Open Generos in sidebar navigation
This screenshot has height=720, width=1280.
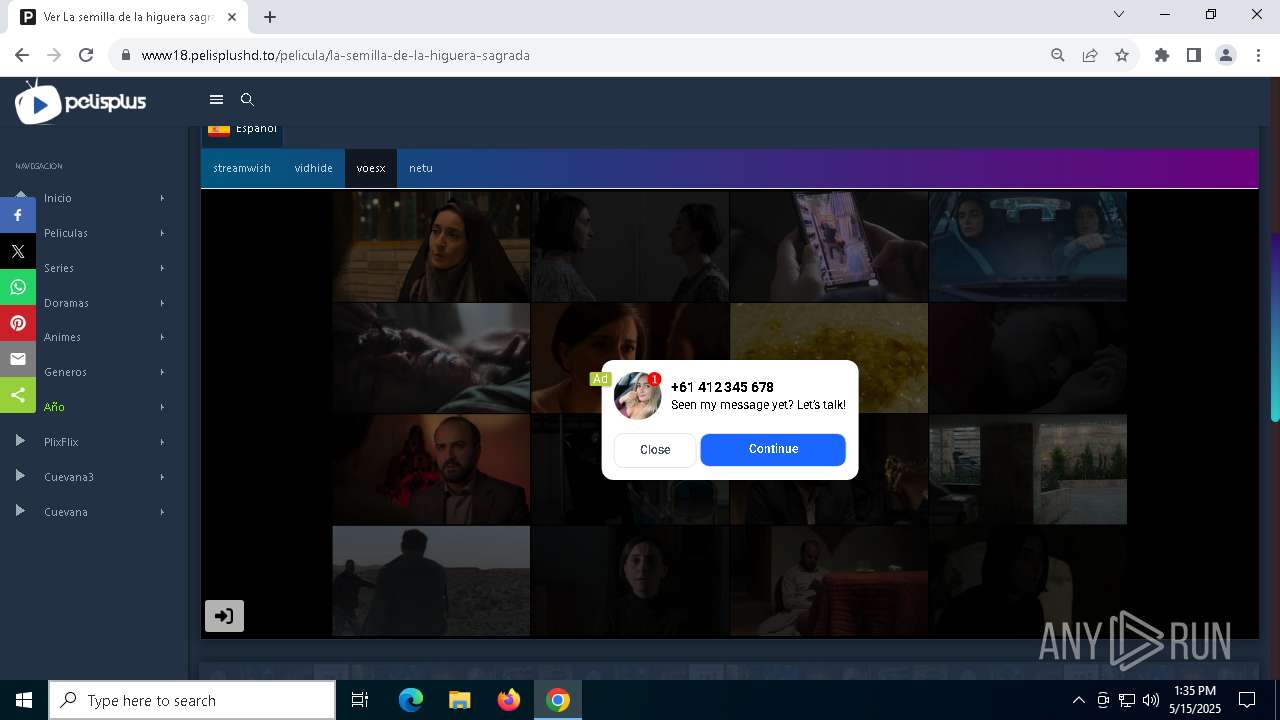point(65,372)
